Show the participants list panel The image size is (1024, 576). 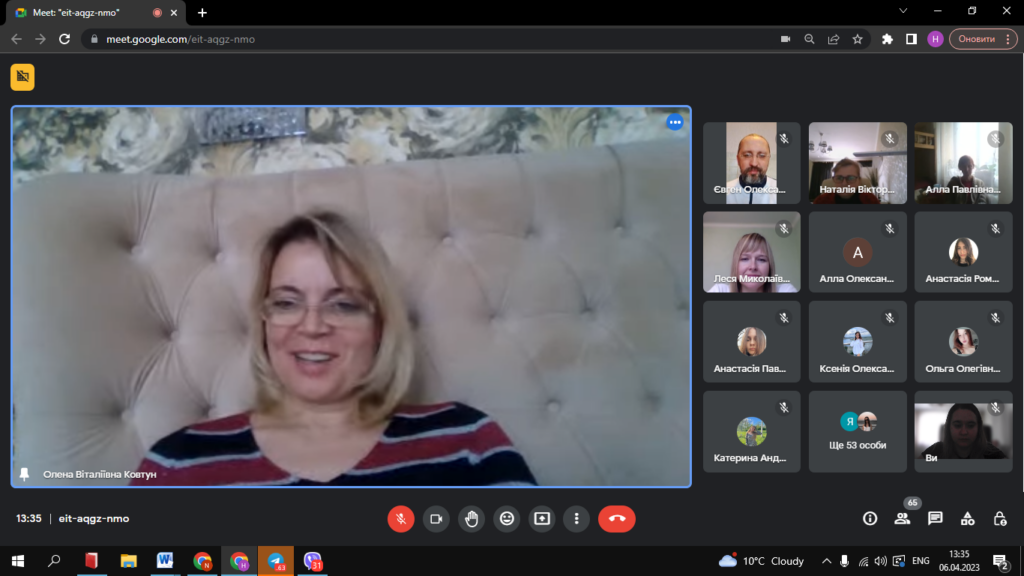point(902,518)
